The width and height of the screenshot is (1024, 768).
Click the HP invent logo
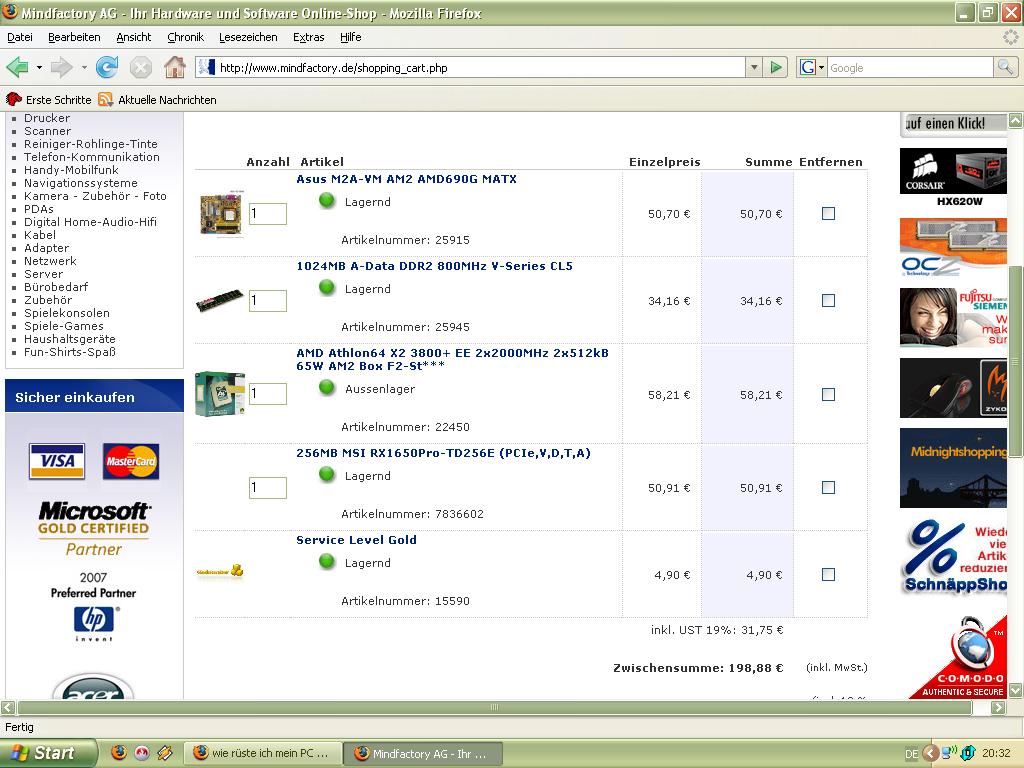94,624
